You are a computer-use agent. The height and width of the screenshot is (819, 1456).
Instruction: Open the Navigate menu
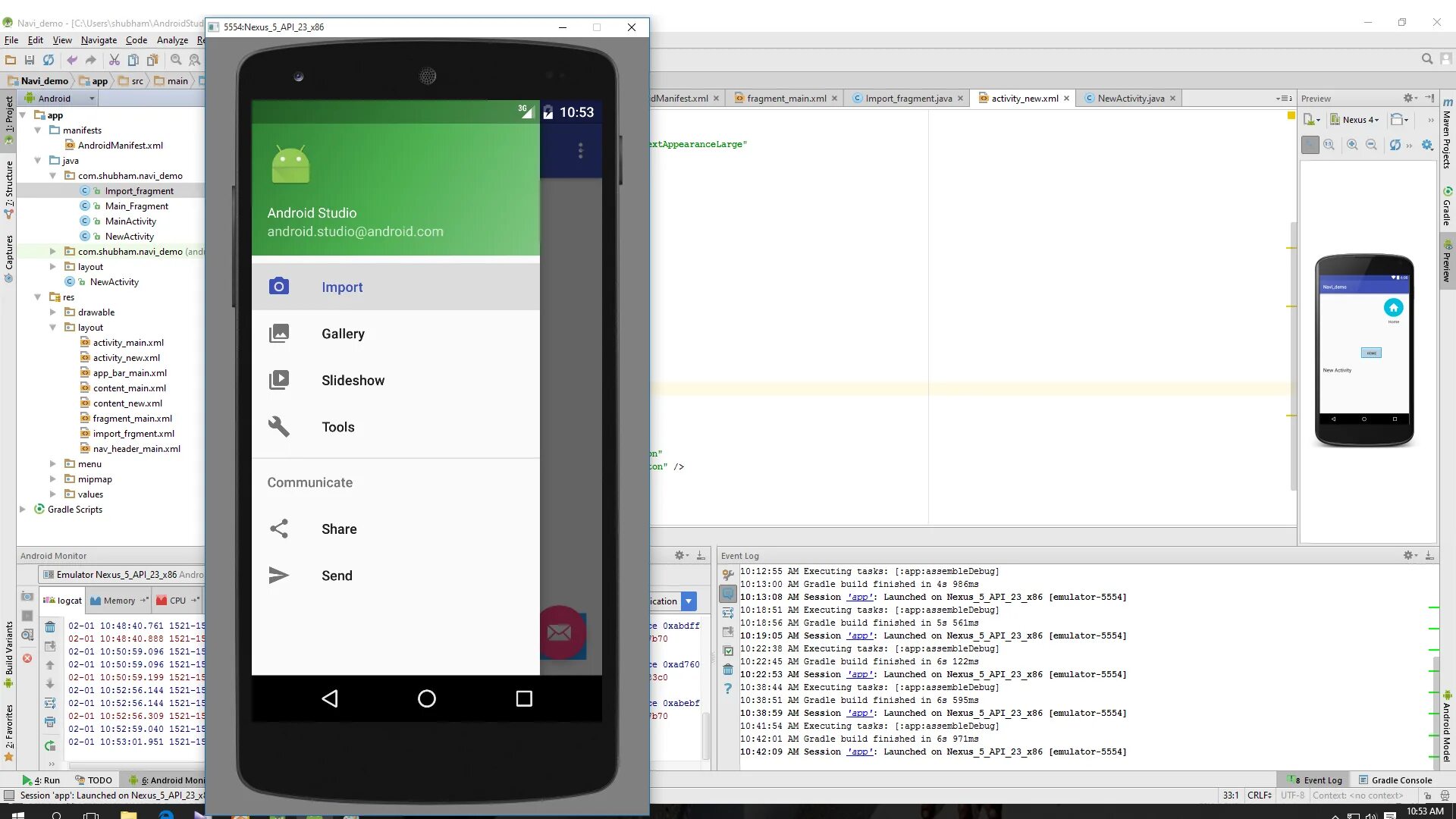[x=99, y=40]
